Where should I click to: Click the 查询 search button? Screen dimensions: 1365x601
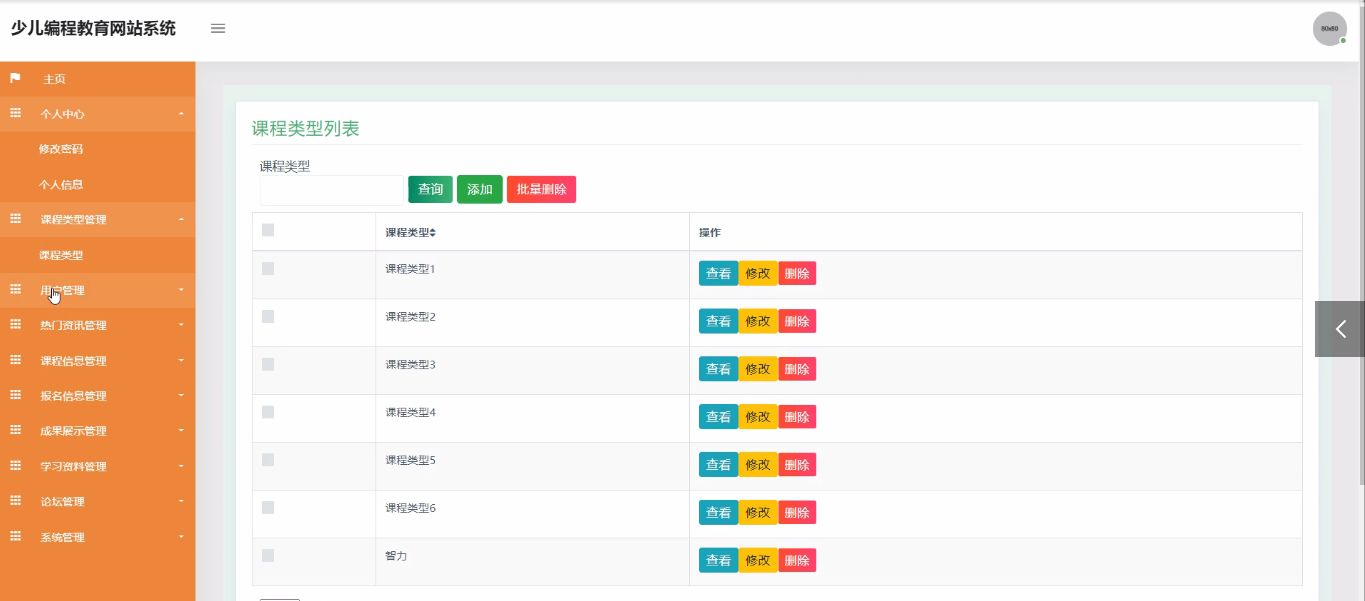pyautogui.click(x=430, y=189)
